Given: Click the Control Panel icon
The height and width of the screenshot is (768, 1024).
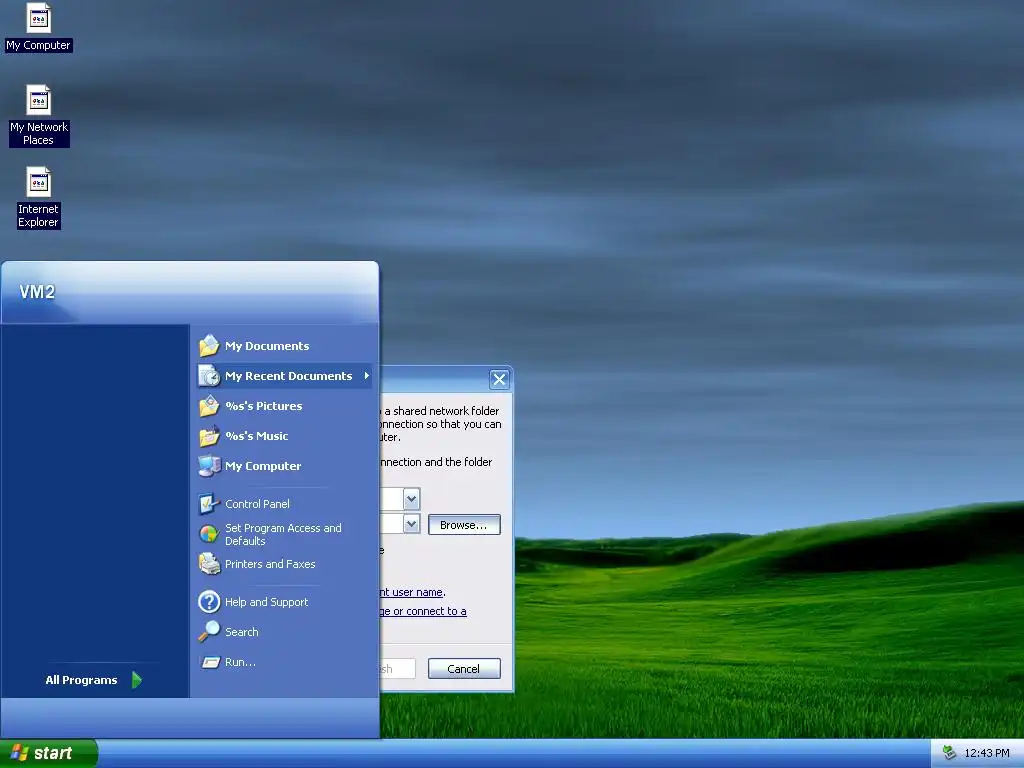Looking at the screenshot, I should point(209,504).
